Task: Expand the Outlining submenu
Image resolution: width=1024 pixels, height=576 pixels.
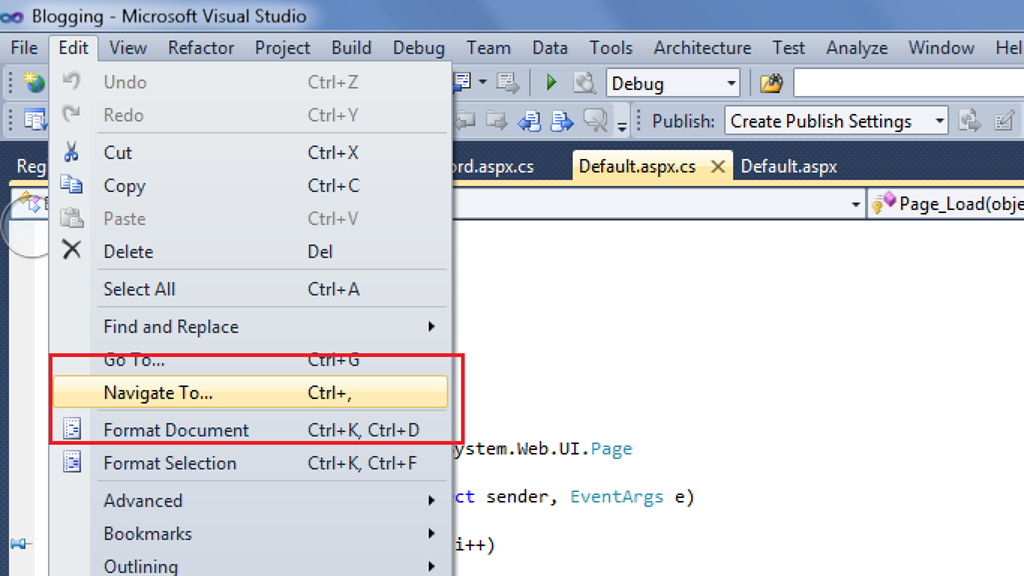Action: point(251,566)
